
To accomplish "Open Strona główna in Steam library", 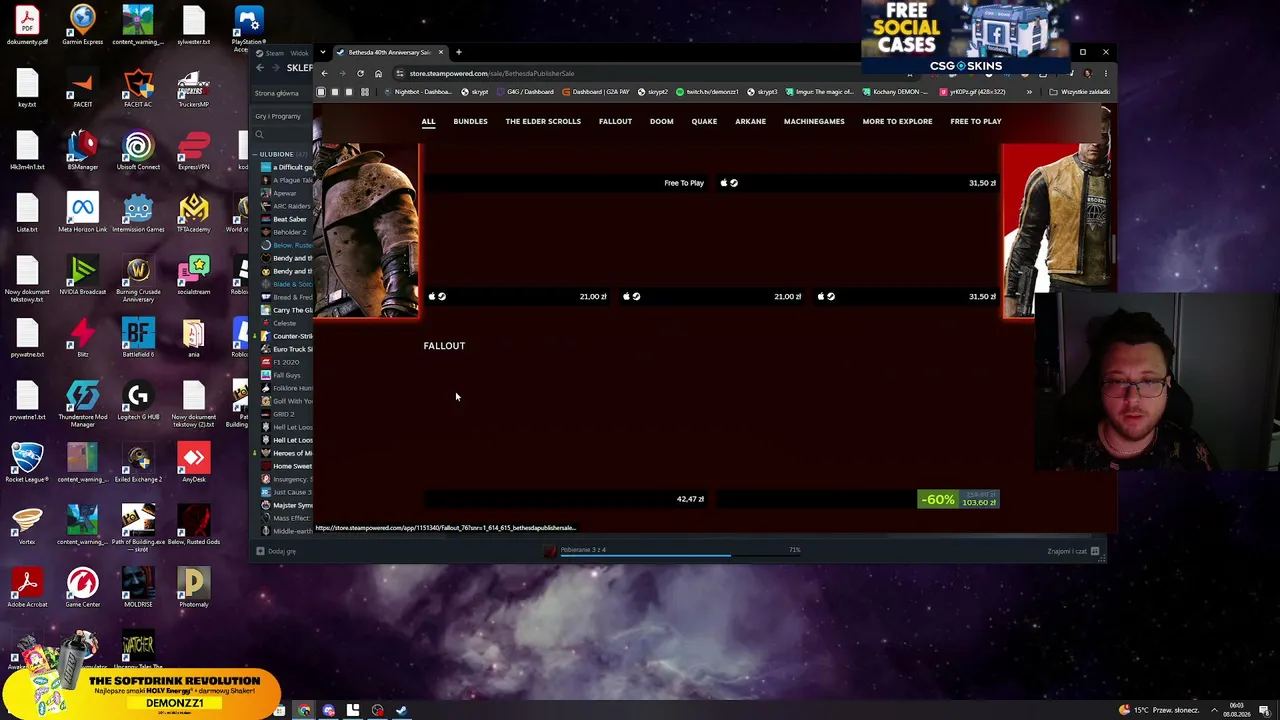I will pos(277,93).
